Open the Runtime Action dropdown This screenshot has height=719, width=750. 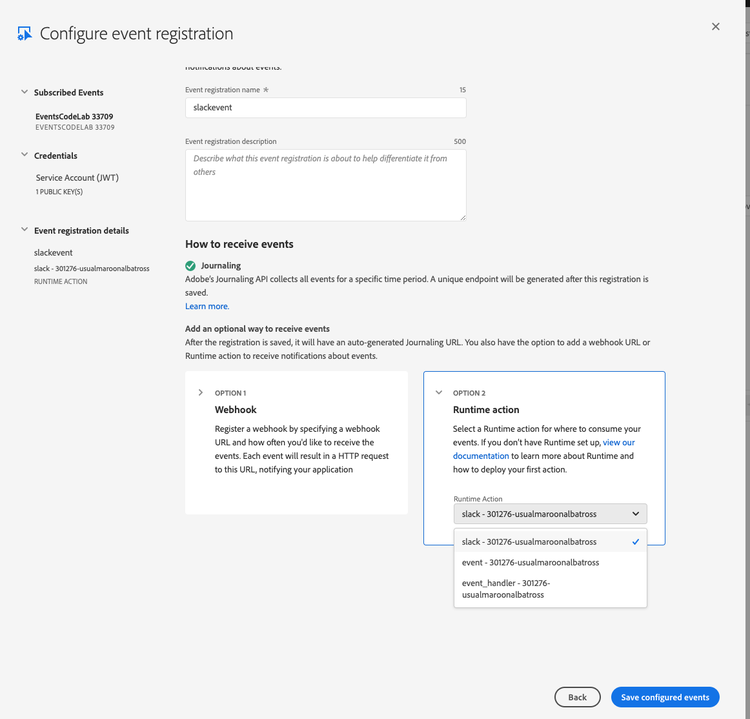click(x=549, y=514)
